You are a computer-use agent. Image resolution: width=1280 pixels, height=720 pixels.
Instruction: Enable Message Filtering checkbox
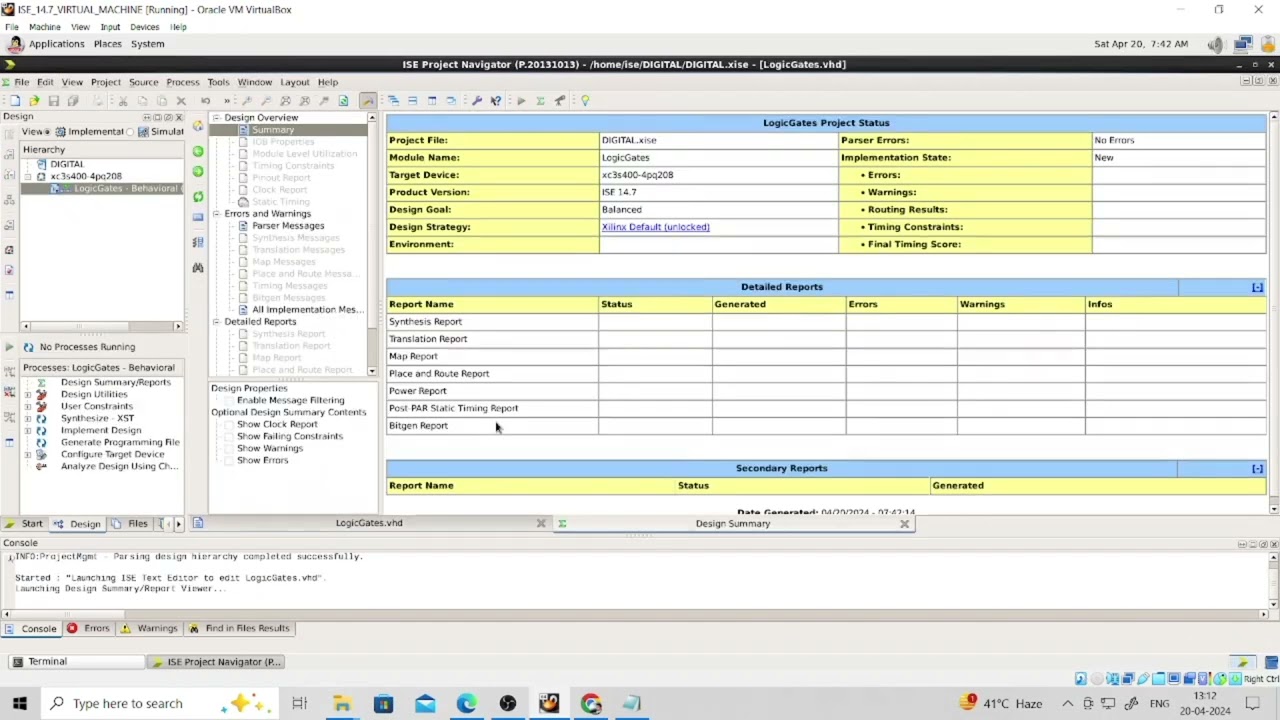pos(229,400)
